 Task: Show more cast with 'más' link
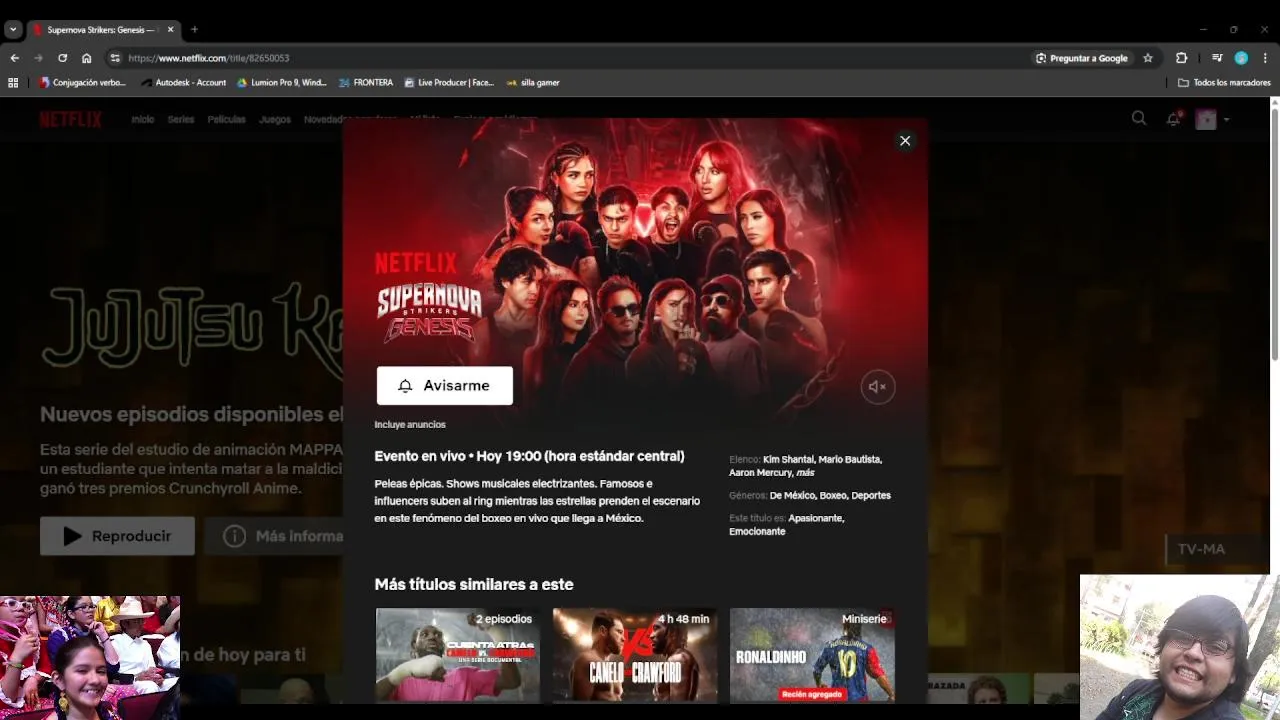tap(805, 472)
